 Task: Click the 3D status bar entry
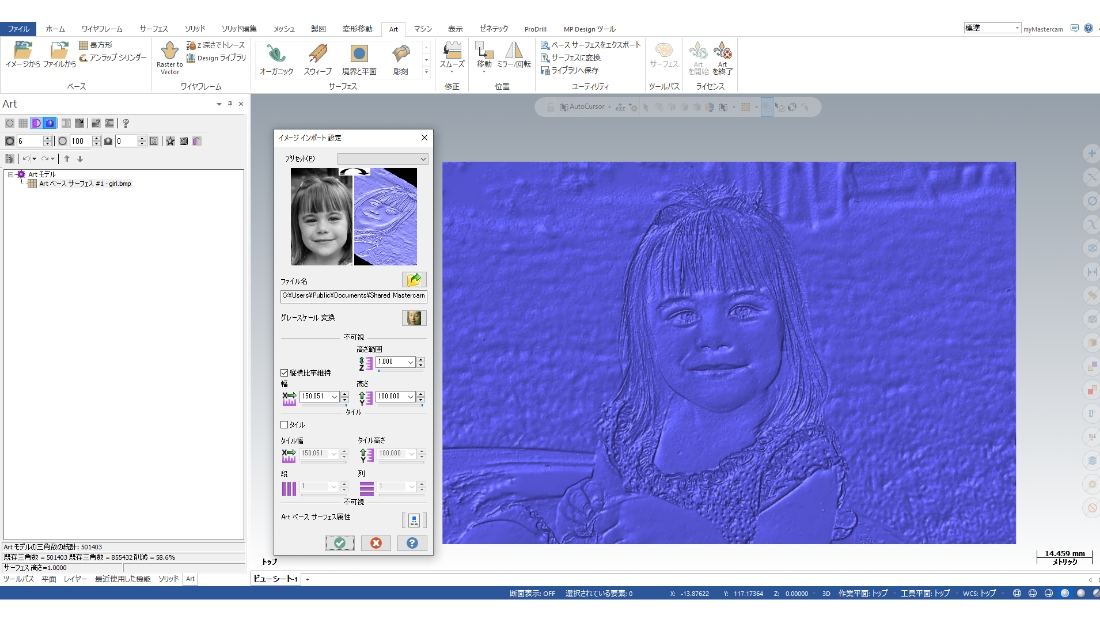826,593
